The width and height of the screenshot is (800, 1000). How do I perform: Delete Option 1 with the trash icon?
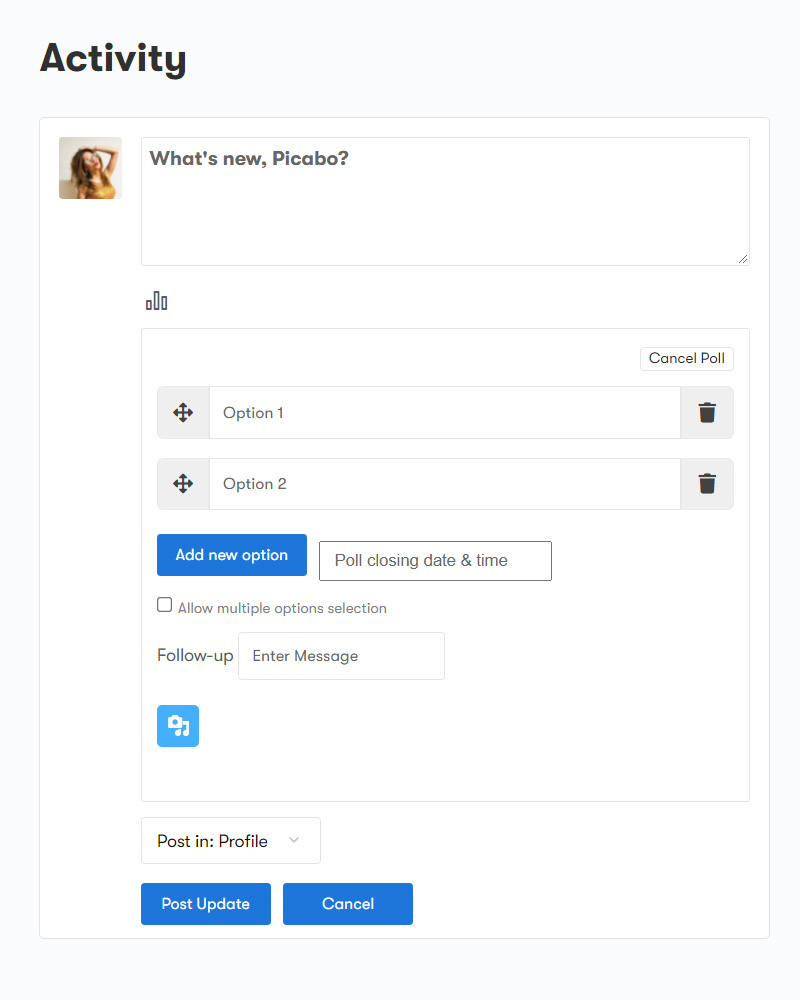pyautogui.click(x=707, y=413)
